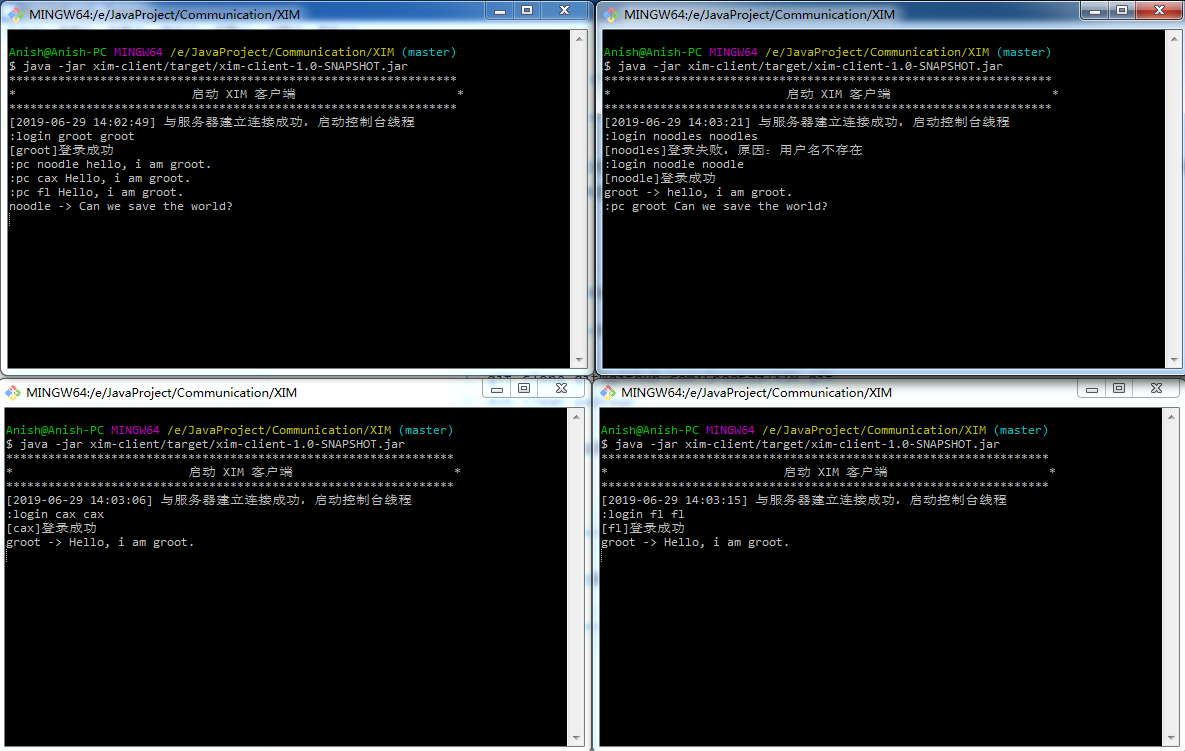Maximize the terminal where cax logged in
The image size is (1185, 751).
coord(524,388)
